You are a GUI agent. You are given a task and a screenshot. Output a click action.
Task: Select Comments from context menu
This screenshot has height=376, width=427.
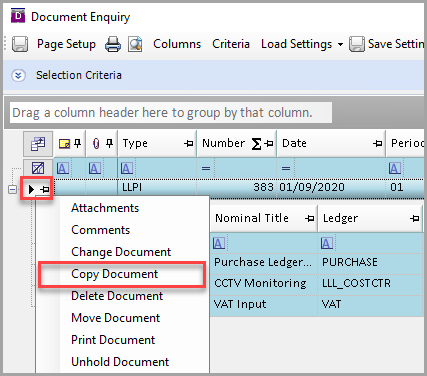101,230
